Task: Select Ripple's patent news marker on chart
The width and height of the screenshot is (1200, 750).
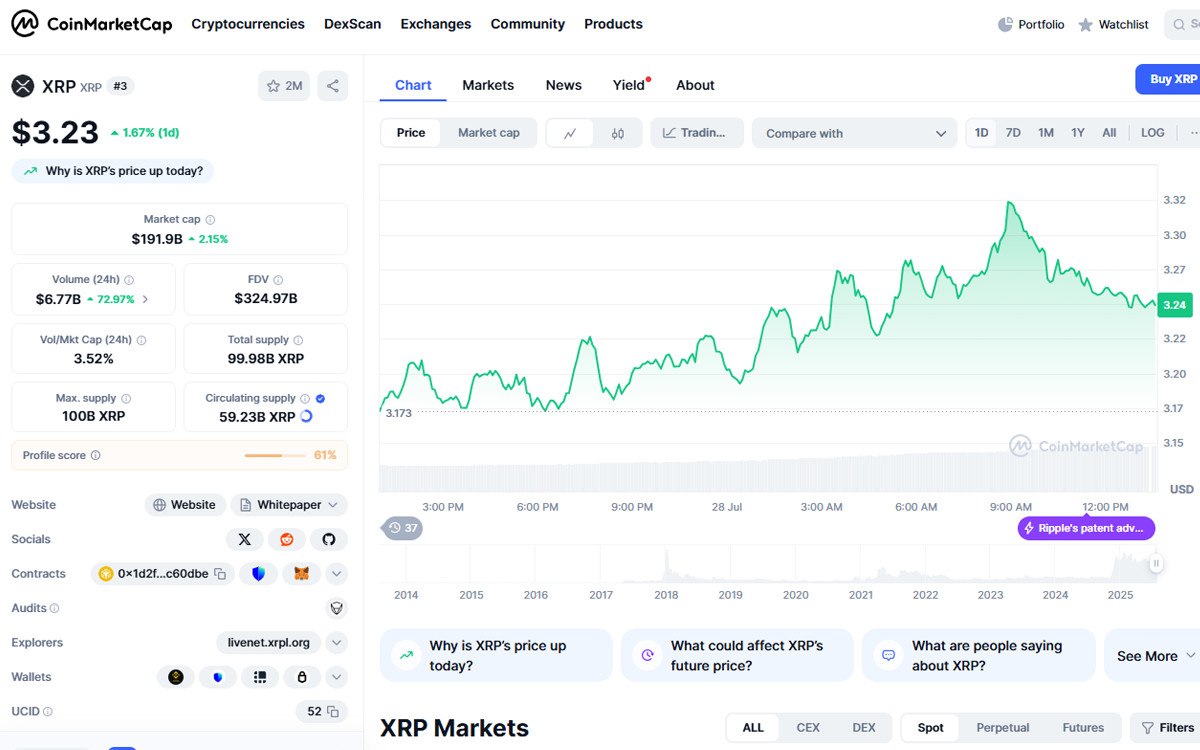Action: [x=1086, y=528]
